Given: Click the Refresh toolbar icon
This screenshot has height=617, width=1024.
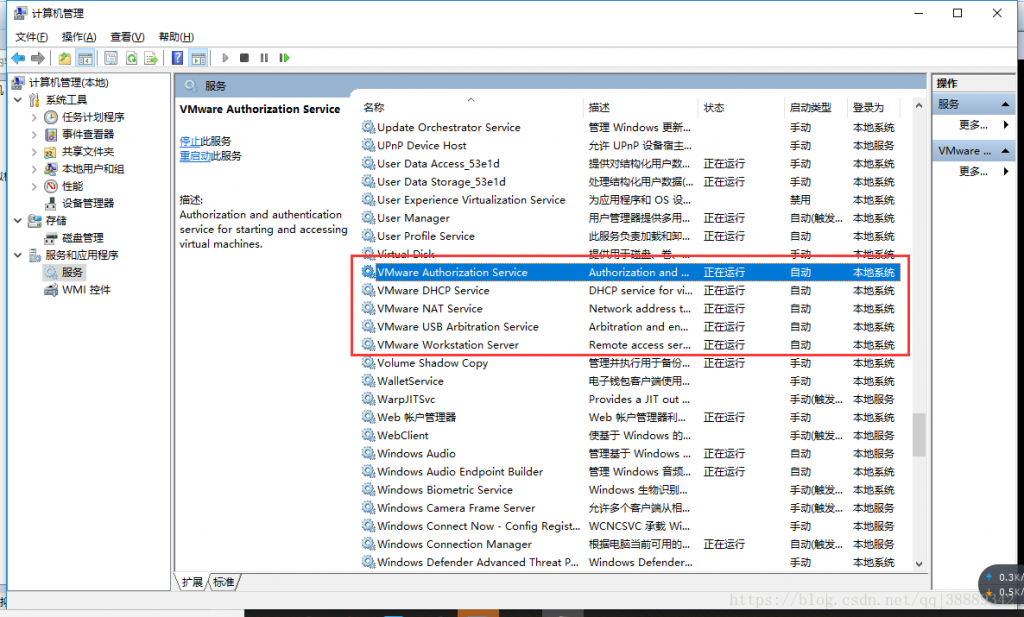Looking at the screenshot, I should [x=131, y=58].
